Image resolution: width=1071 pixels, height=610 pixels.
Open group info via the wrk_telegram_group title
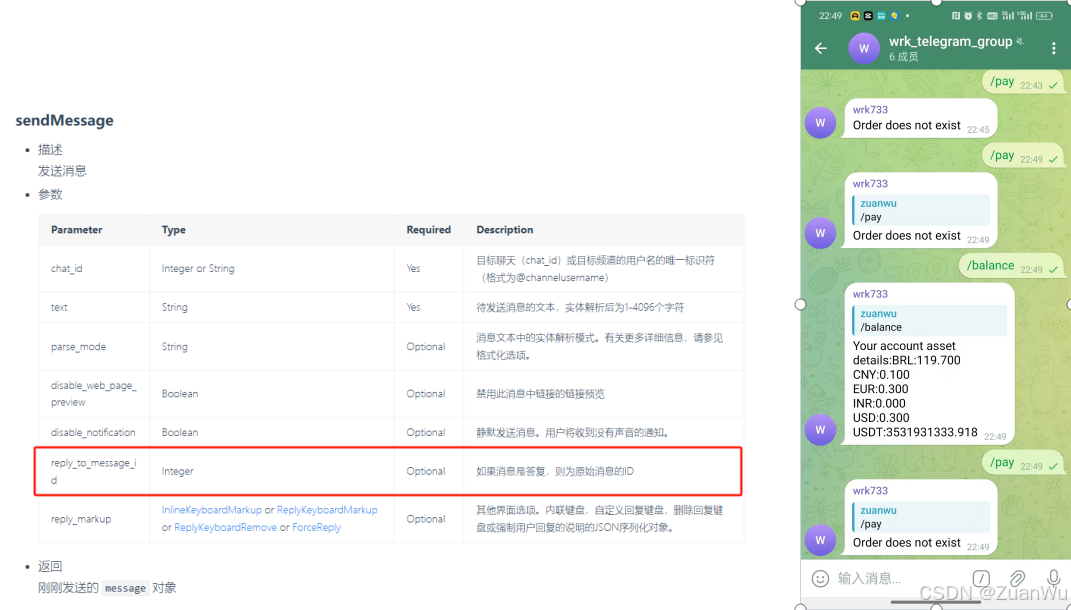click(950, 41)
